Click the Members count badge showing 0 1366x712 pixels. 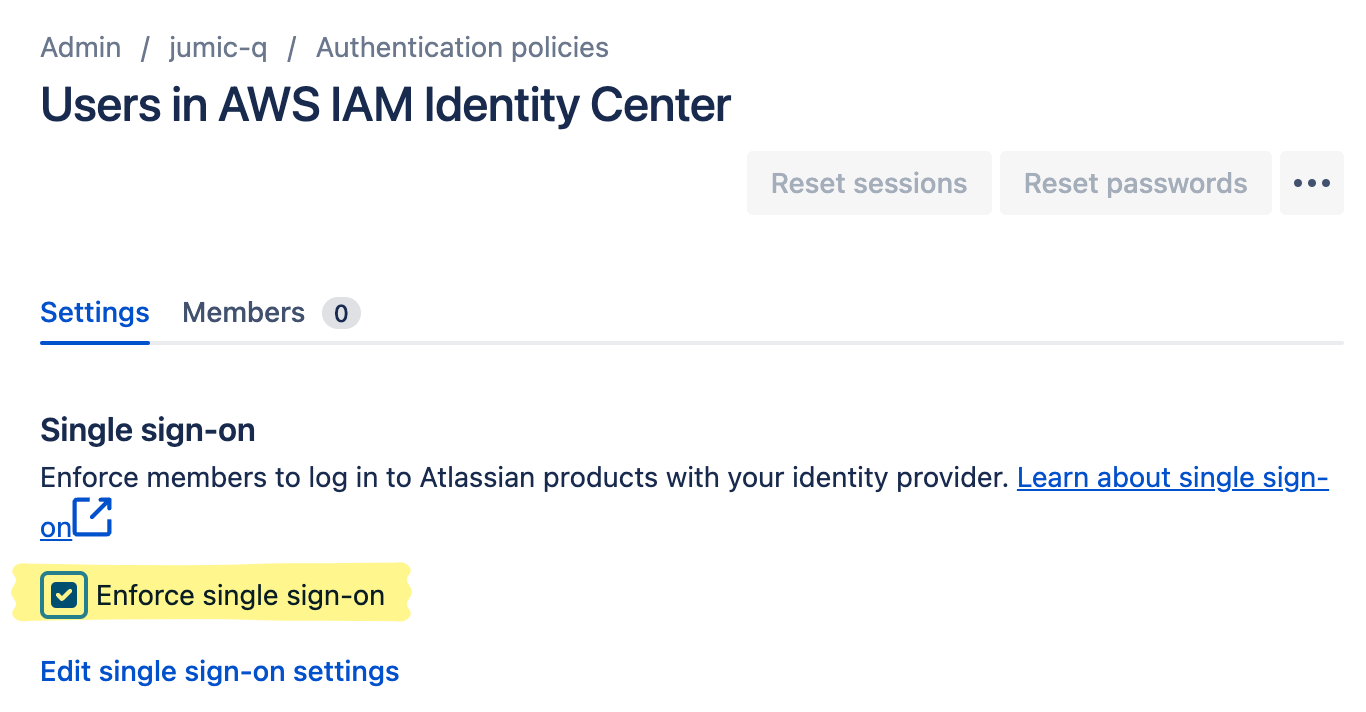[x=341, y=314]
